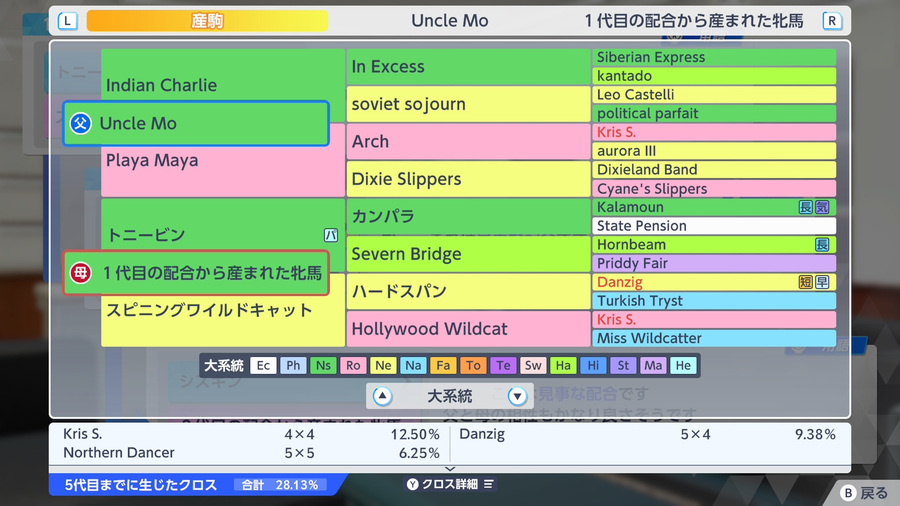
Task: Select State Pension ancestor row
Action: point(714,226)
